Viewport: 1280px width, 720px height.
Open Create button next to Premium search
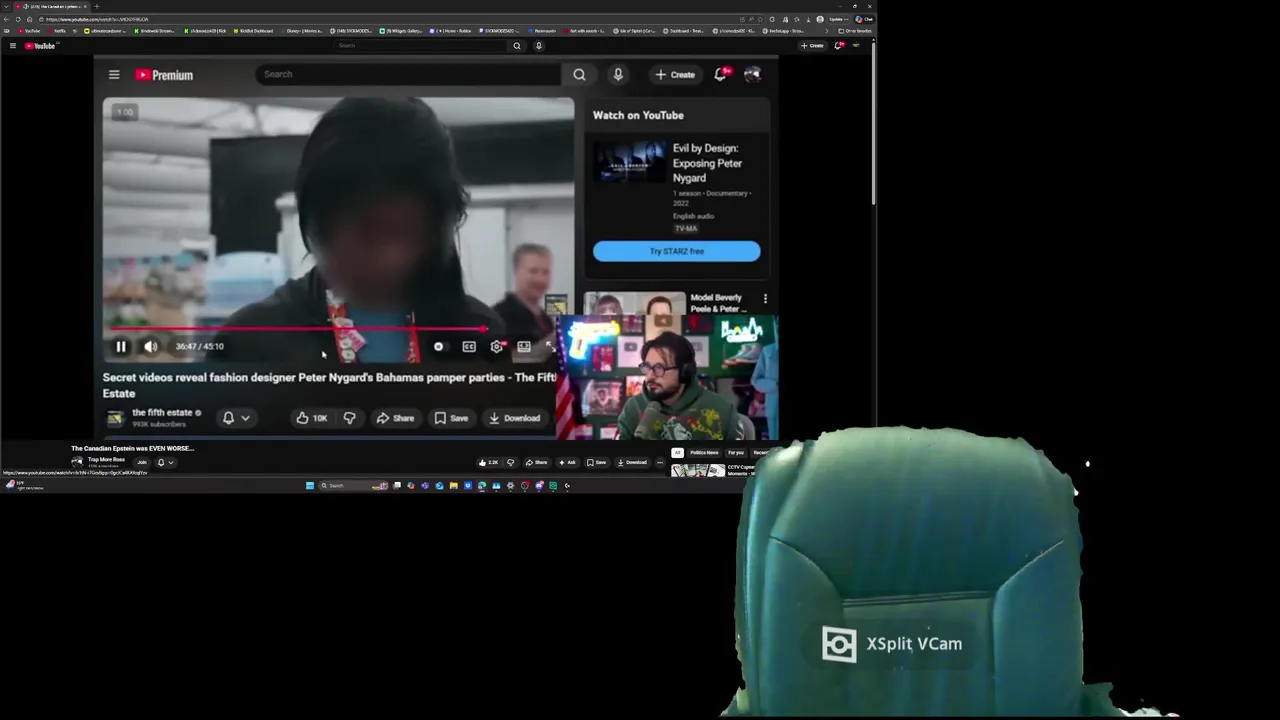click(x=675, y=75)
